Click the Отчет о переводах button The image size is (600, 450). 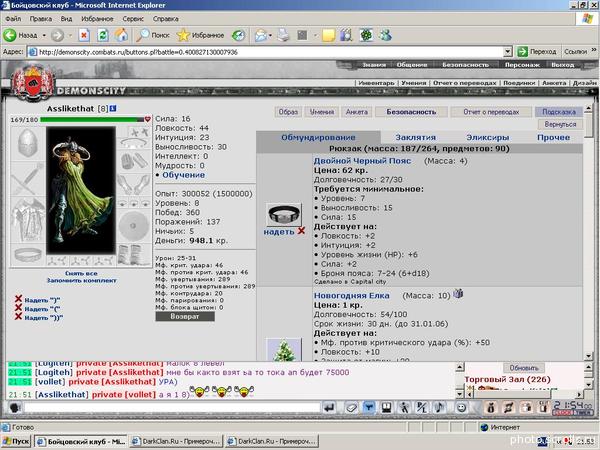tap(491, 112)
